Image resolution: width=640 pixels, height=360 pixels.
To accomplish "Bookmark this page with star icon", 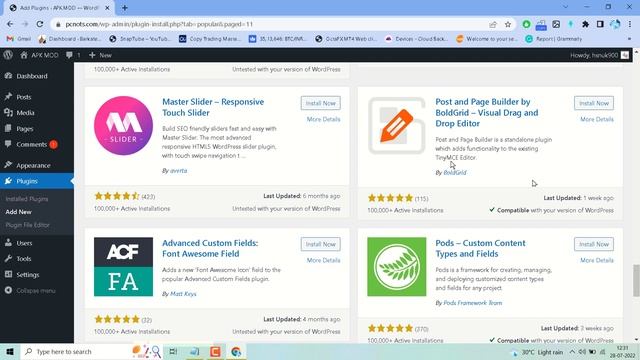I will (508, 24).
